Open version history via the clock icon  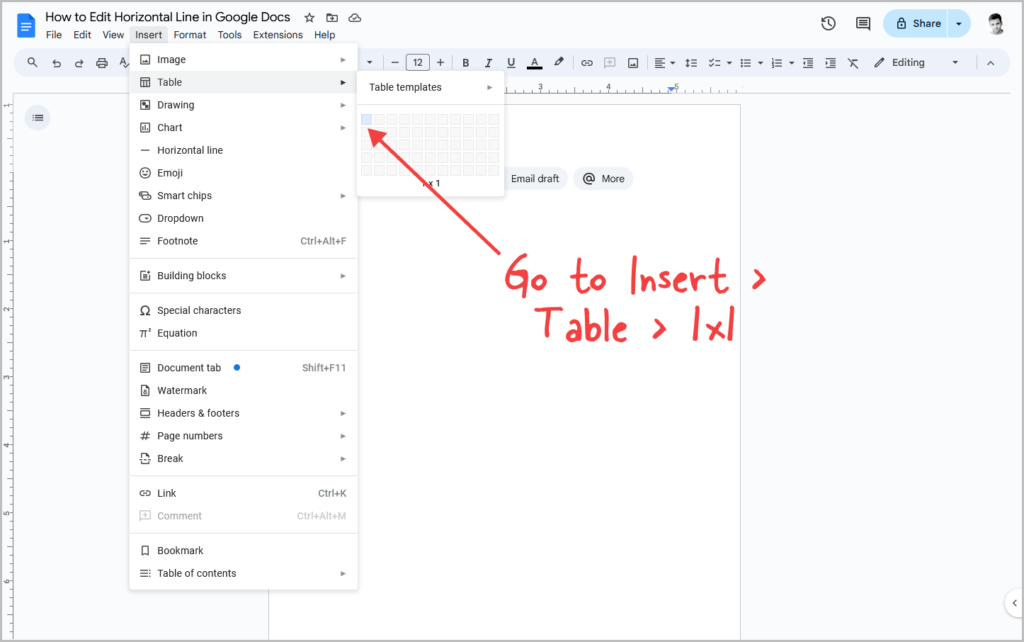click(x=828, y=23)
